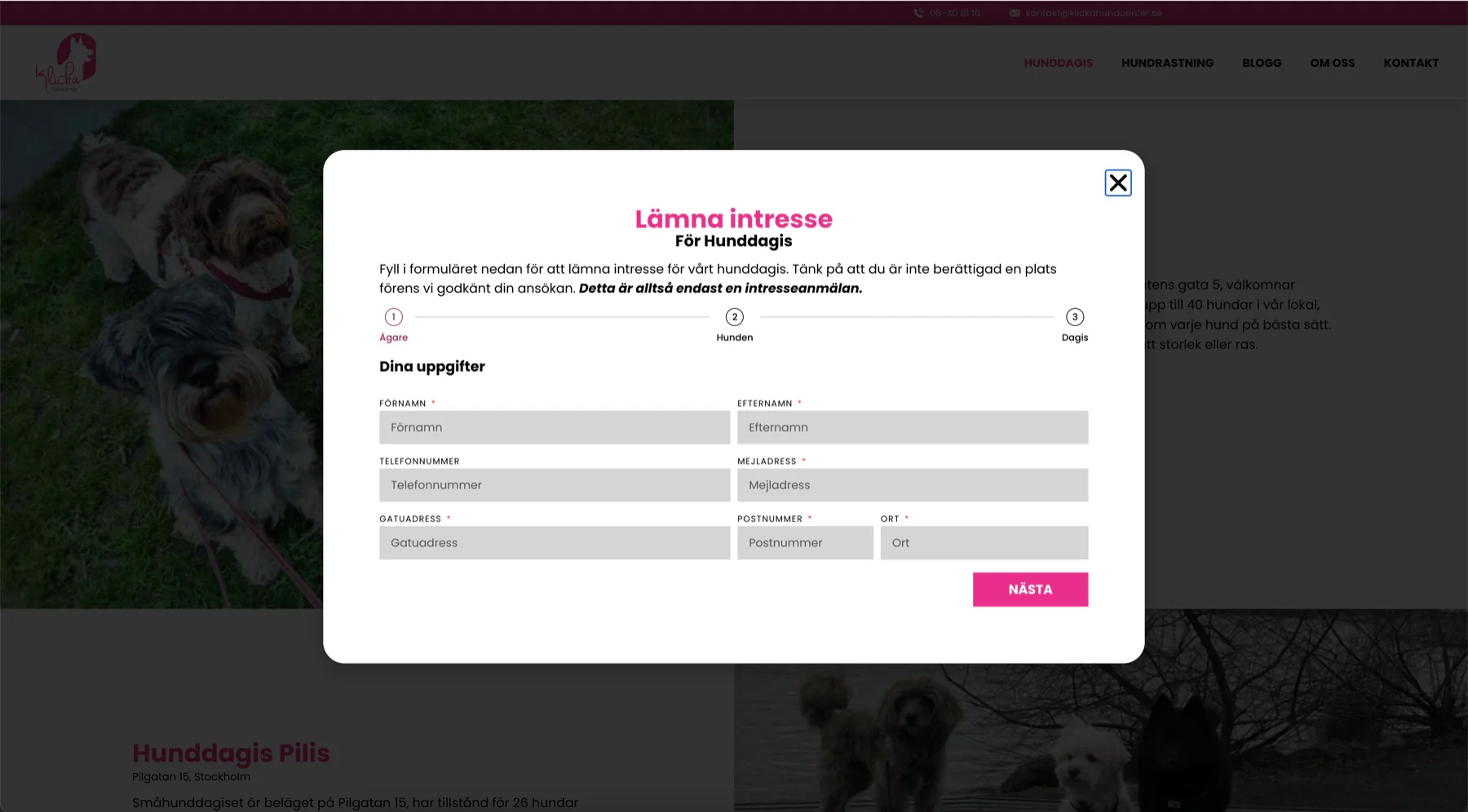The height and width of the screenshot is (812, 1468).
Task: Close the Lämna intresse dialog
Action: (1117, 183)
